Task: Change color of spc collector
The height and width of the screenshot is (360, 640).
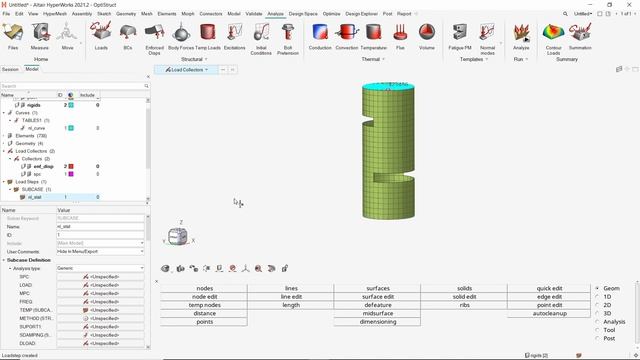Action: point(71,174)
